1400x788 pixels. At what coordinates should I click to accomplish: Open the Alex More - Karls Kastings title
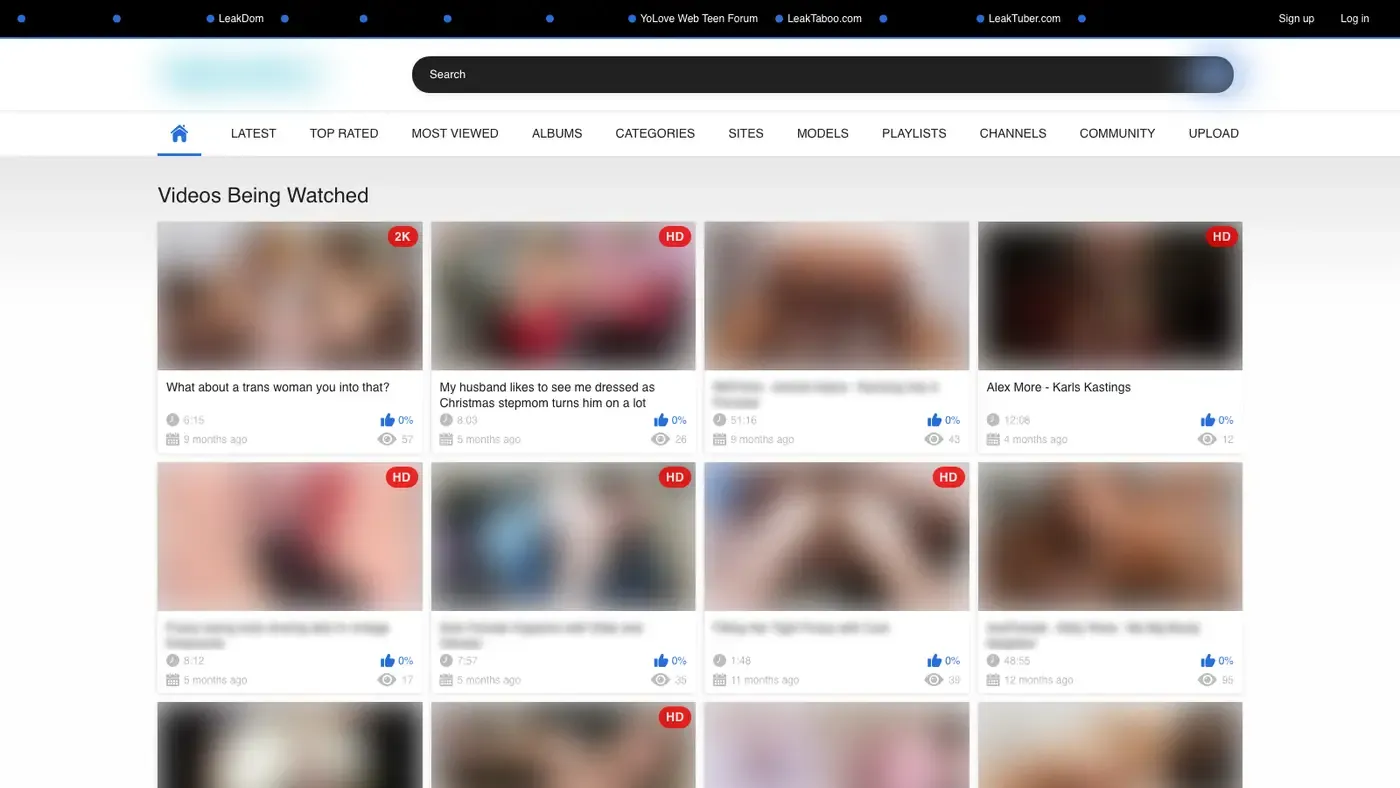pos(1058,387)
